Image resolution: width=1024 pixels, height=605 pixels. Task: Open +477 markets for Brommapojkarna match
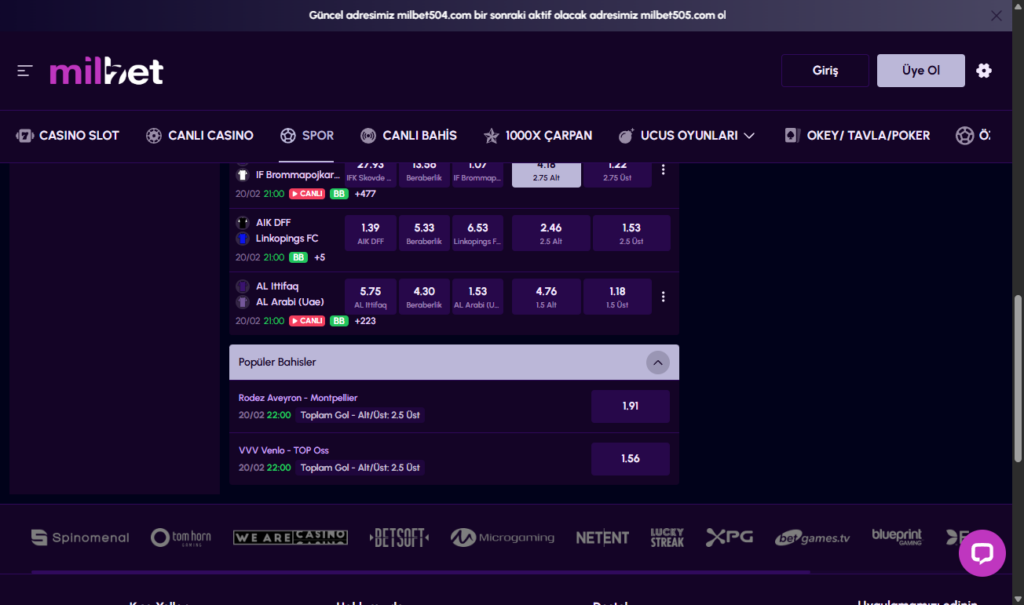365,194
